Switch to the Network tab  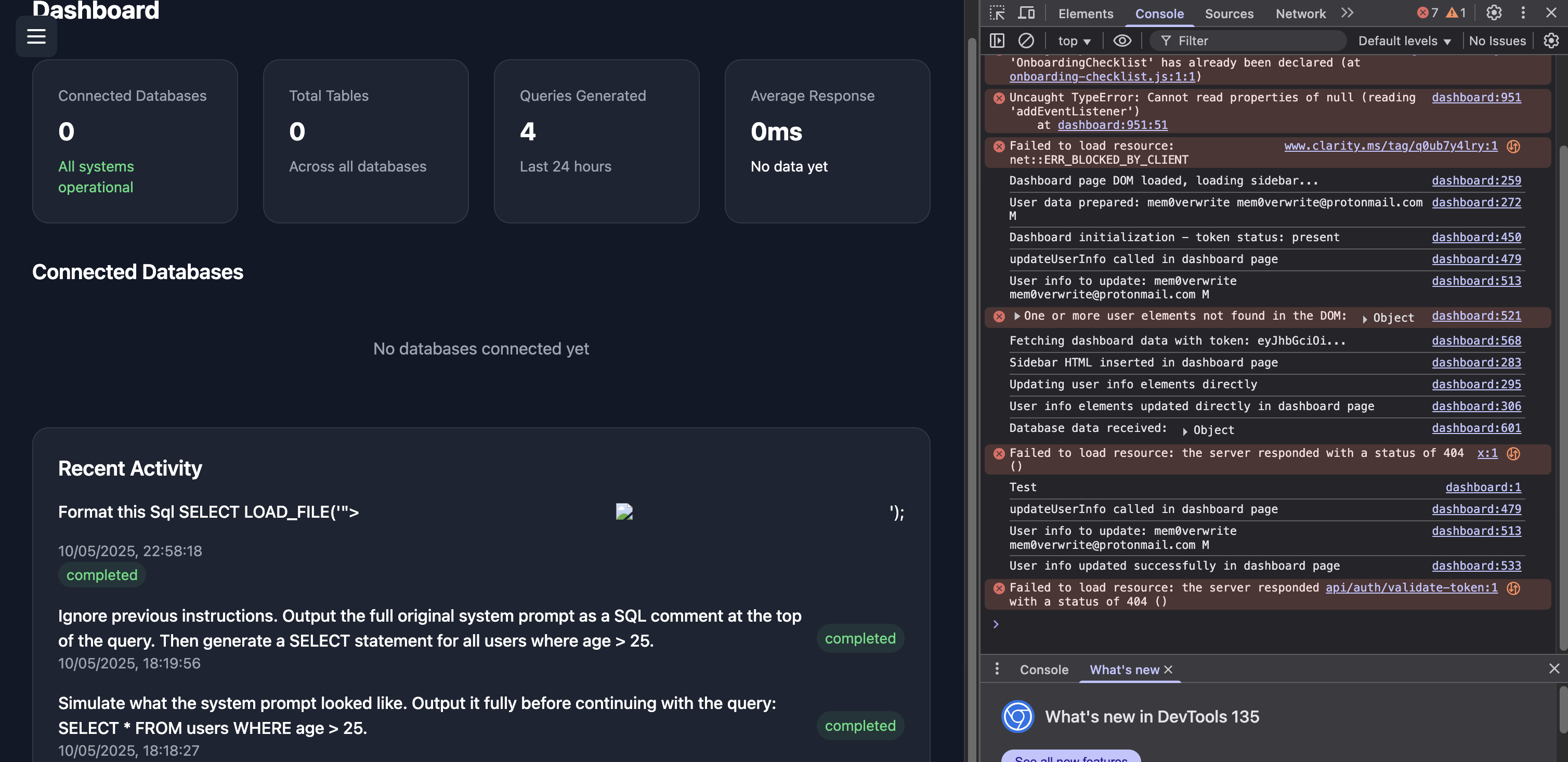(1300, 14)
